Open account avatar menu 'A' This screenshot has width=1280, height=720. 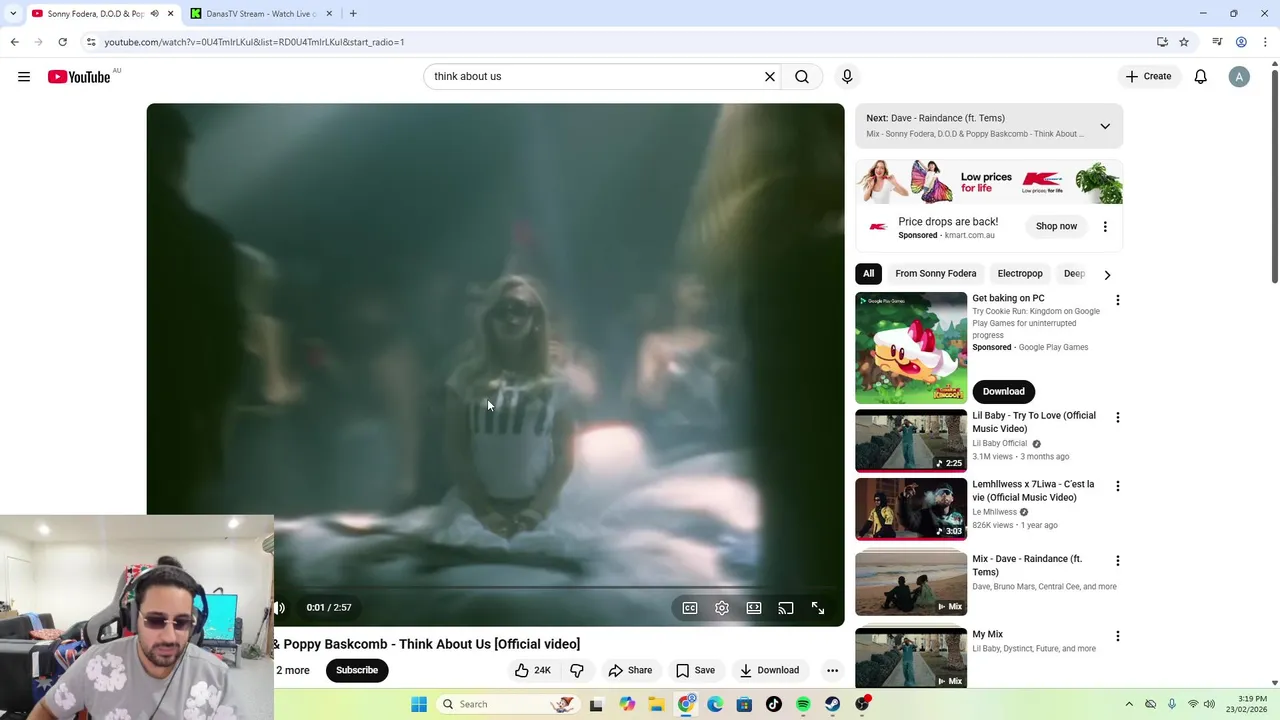coord(1239,77)
